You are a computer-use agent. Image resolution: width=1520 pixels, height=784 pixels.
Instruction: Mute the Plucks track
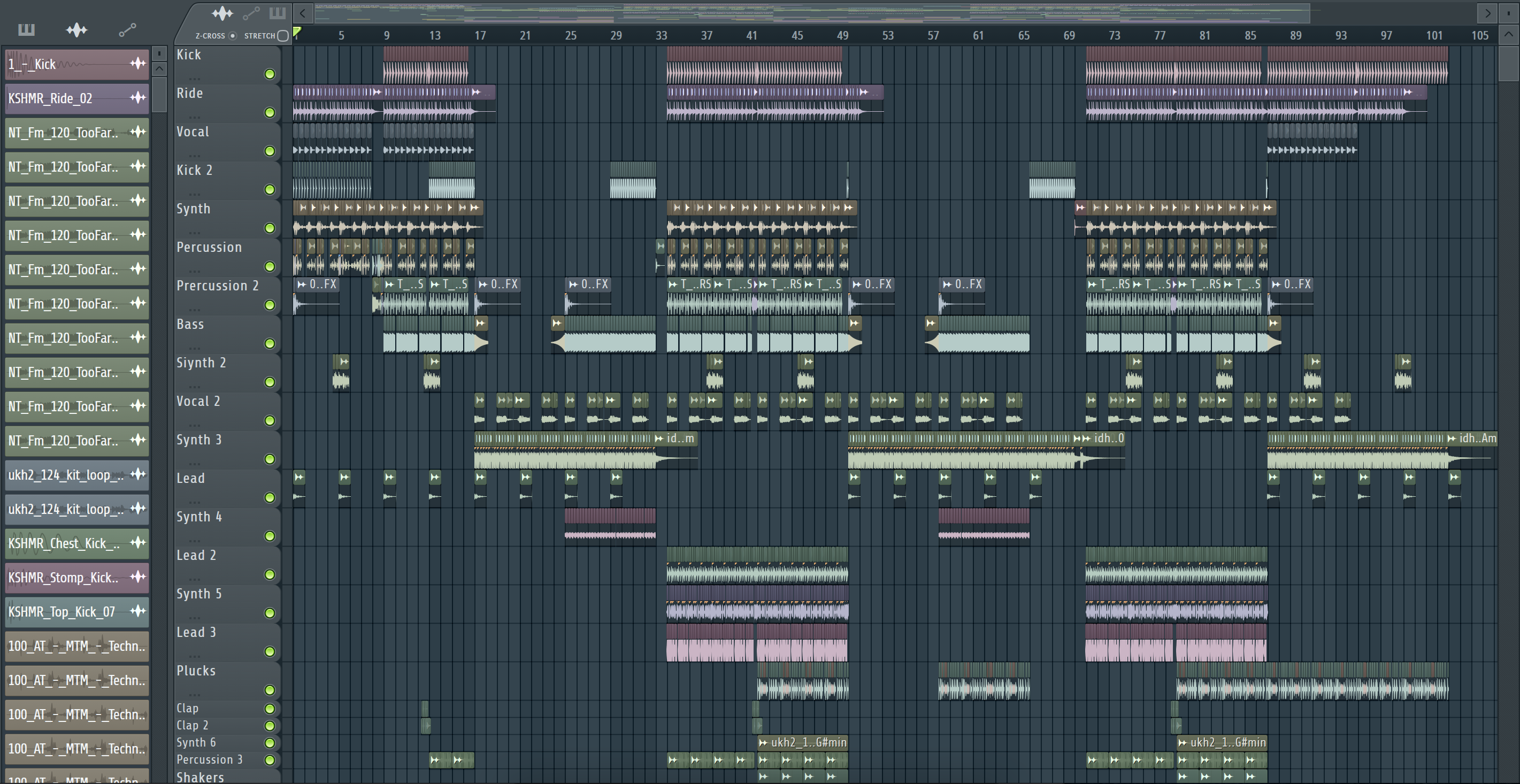tap(270, 690)
